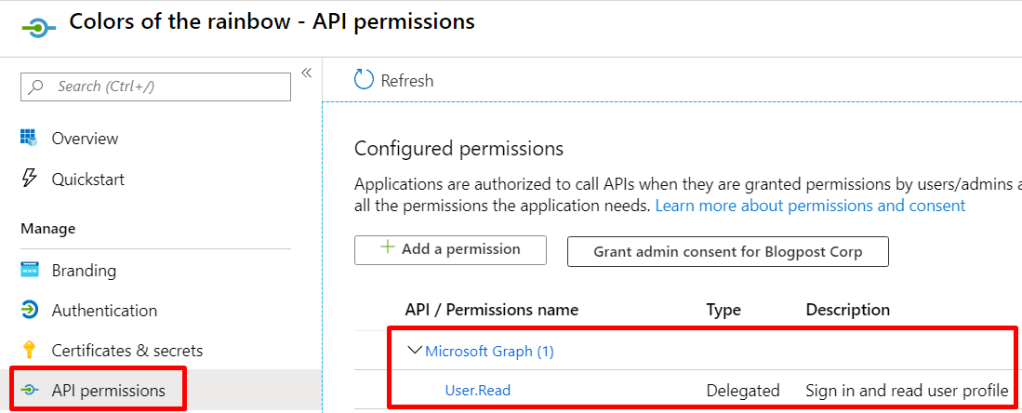
Task: Click the Type column header
Action: point(723,310)
